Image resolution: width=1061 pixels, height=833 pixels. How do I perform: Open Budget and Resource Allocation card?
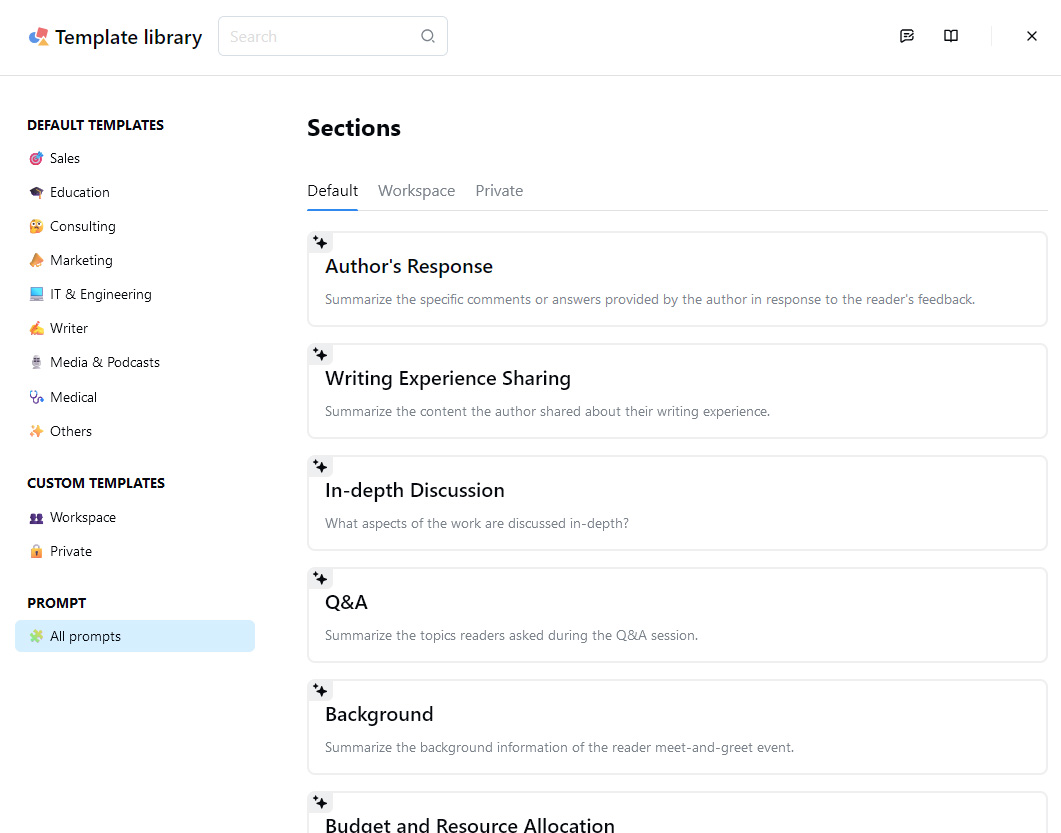(677, 813)
